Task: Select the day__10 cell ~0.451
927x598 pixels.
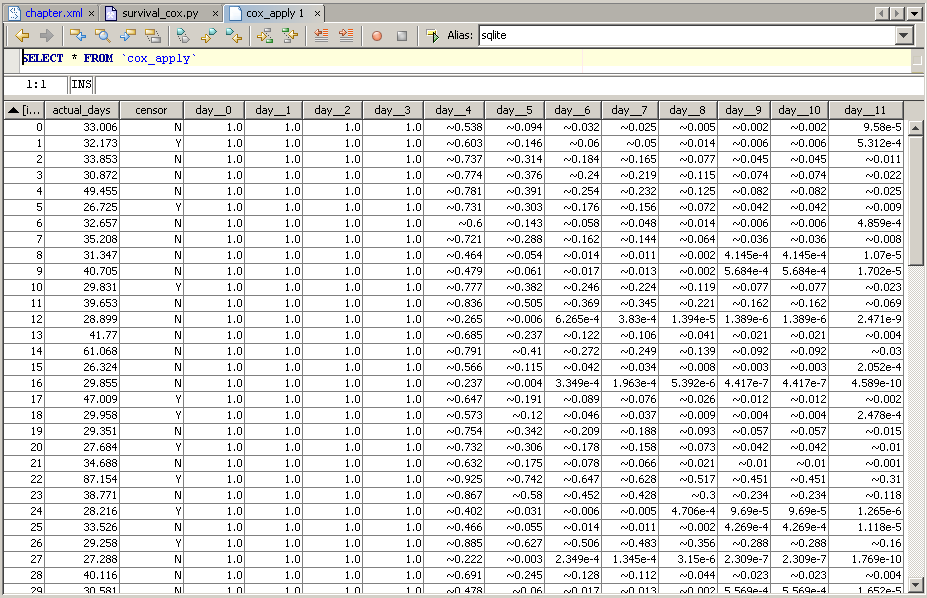Action: pyautogui.click(x=799, y=479)
